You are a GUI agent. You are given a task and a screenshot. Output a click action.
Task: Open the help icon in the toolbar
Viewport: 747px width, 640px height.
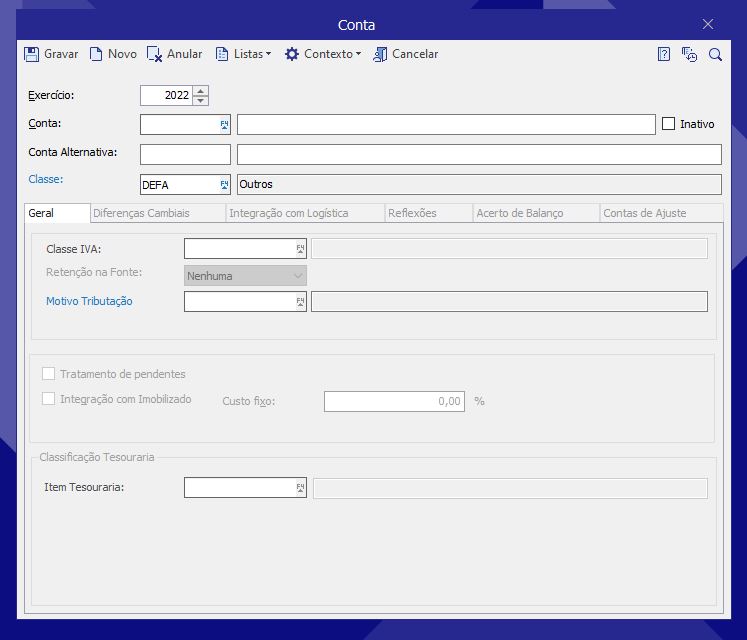pos(664,55)
